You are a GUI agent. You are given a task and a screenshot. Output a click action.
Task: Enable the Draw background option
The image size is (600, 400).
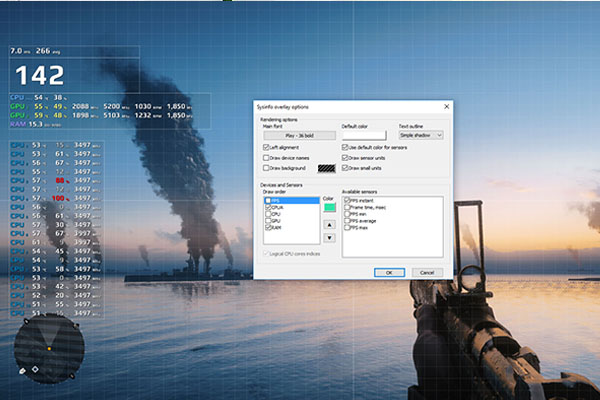[x=264, y=168]
